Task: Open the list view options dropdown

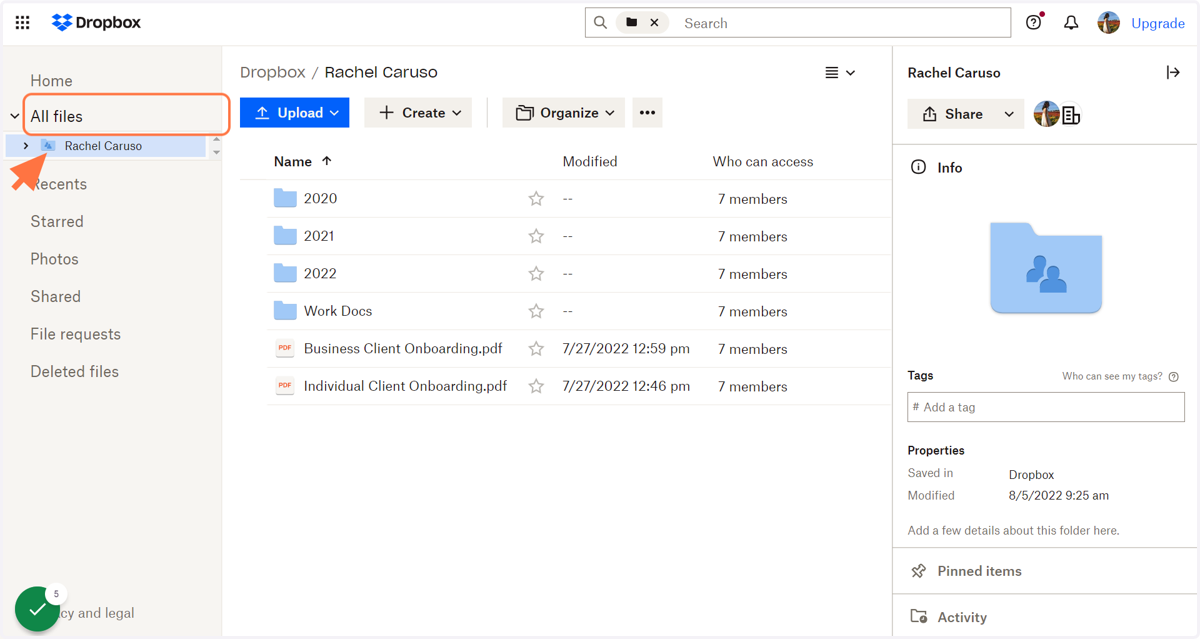Action: [x=840, y=72]
